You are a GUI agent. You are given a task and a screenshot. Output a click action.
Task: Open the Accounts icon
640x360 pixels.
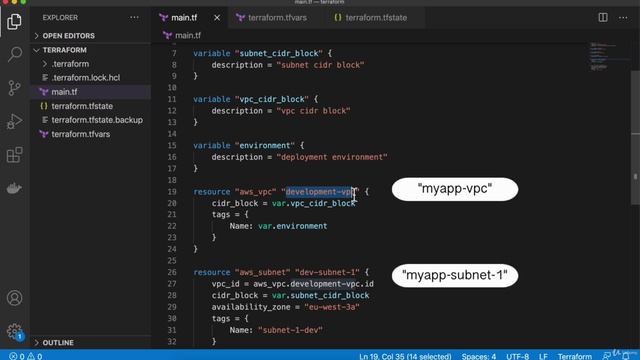coord(14,298)
